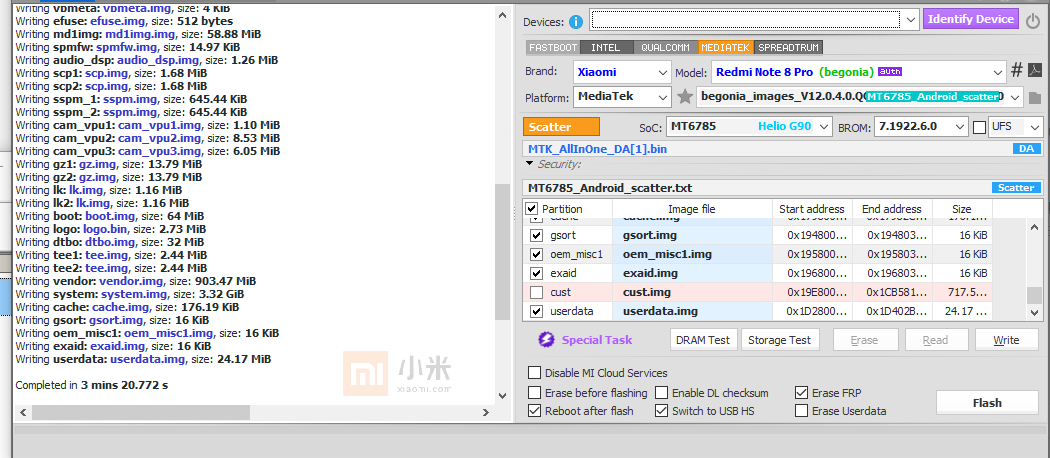This screenshot has height=458, width=1050.
Task: Uncheck the gsort partition checkbox
Action: [536, 236]
